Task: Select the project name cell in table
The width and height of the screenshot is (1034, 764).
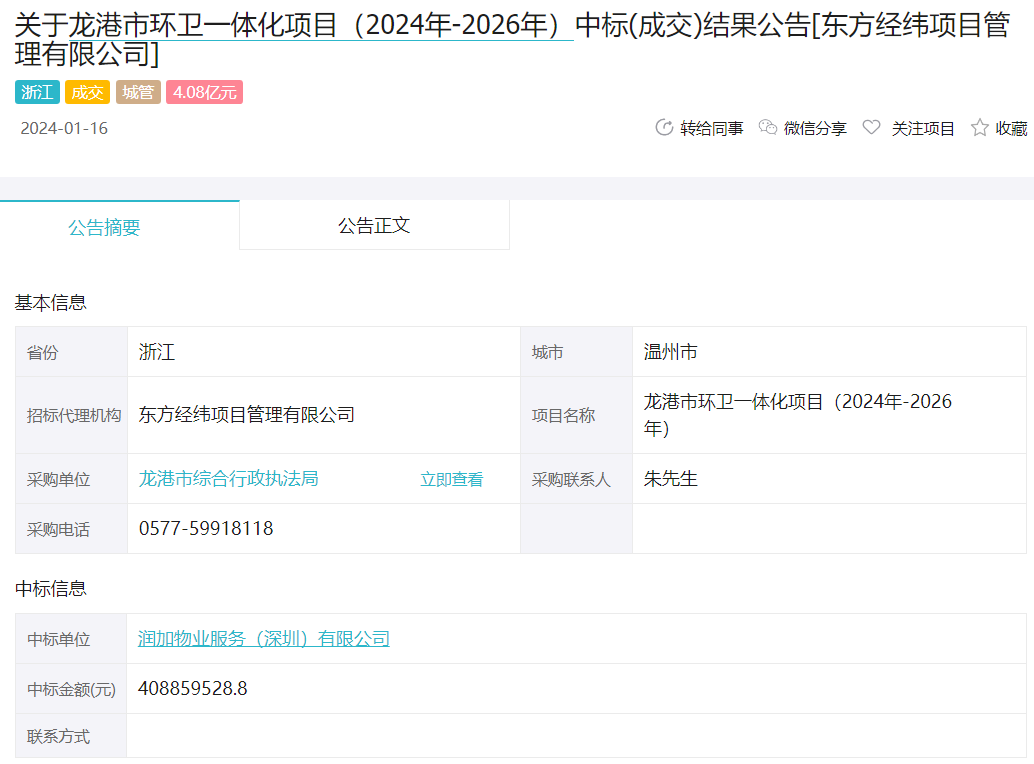Action: coord(829,415)
